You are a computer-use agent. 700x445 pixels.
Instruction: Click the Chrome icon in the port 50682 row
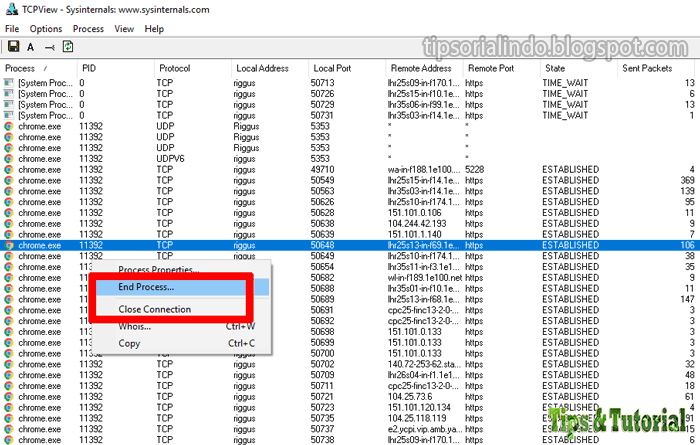8,278
